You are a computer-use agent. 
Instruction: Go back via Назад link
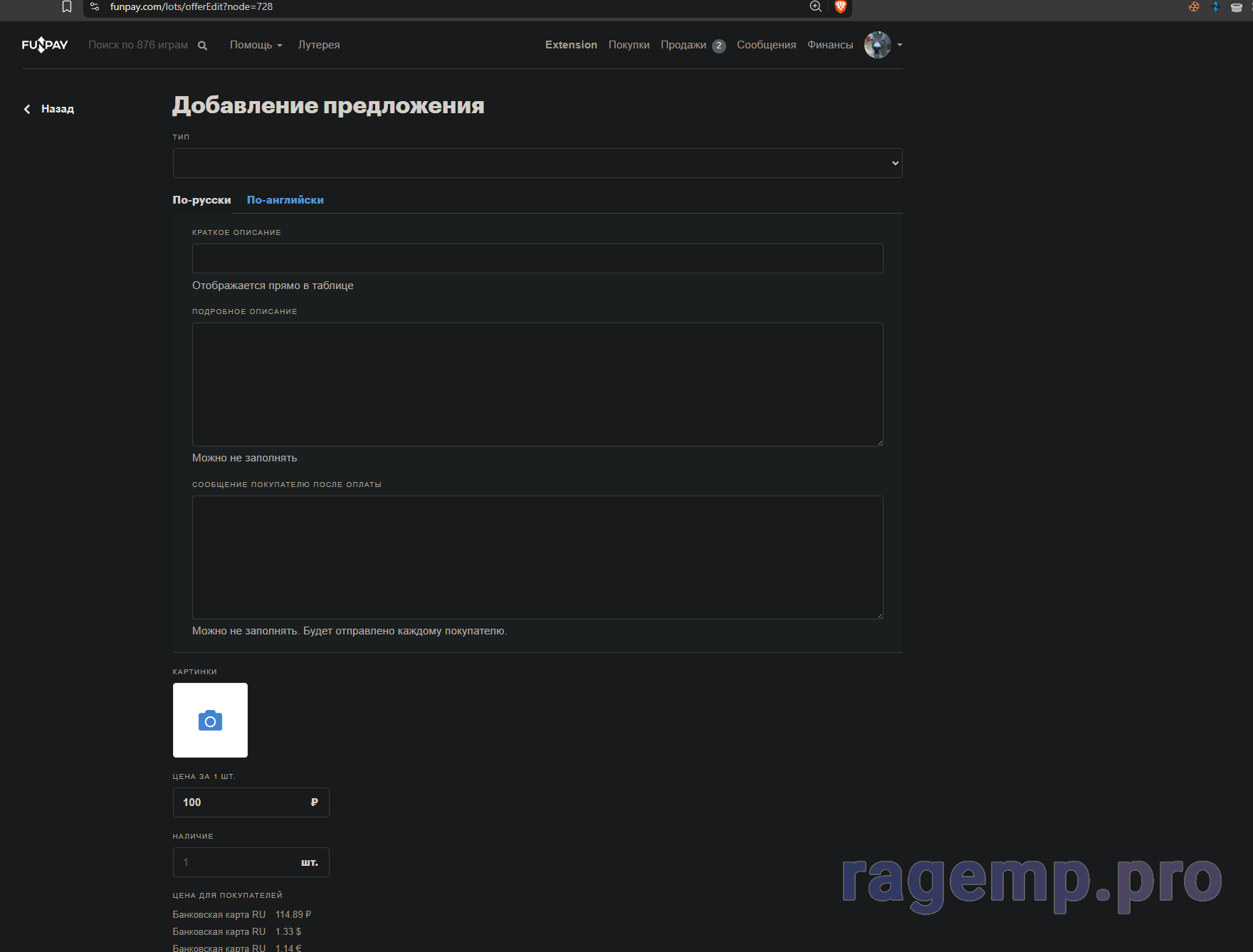click(x=58, y=109)
